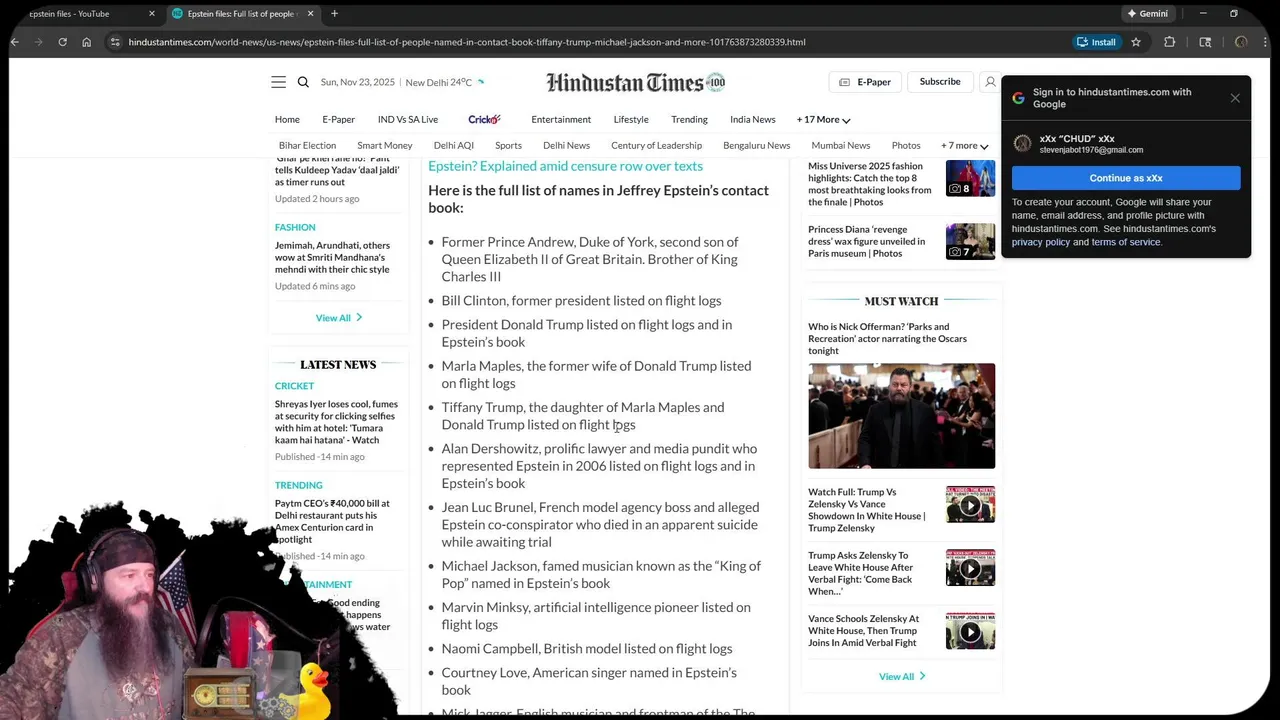Open Shreyas Iyer loses cool article

pyautogui.click(x=336, y=422)
